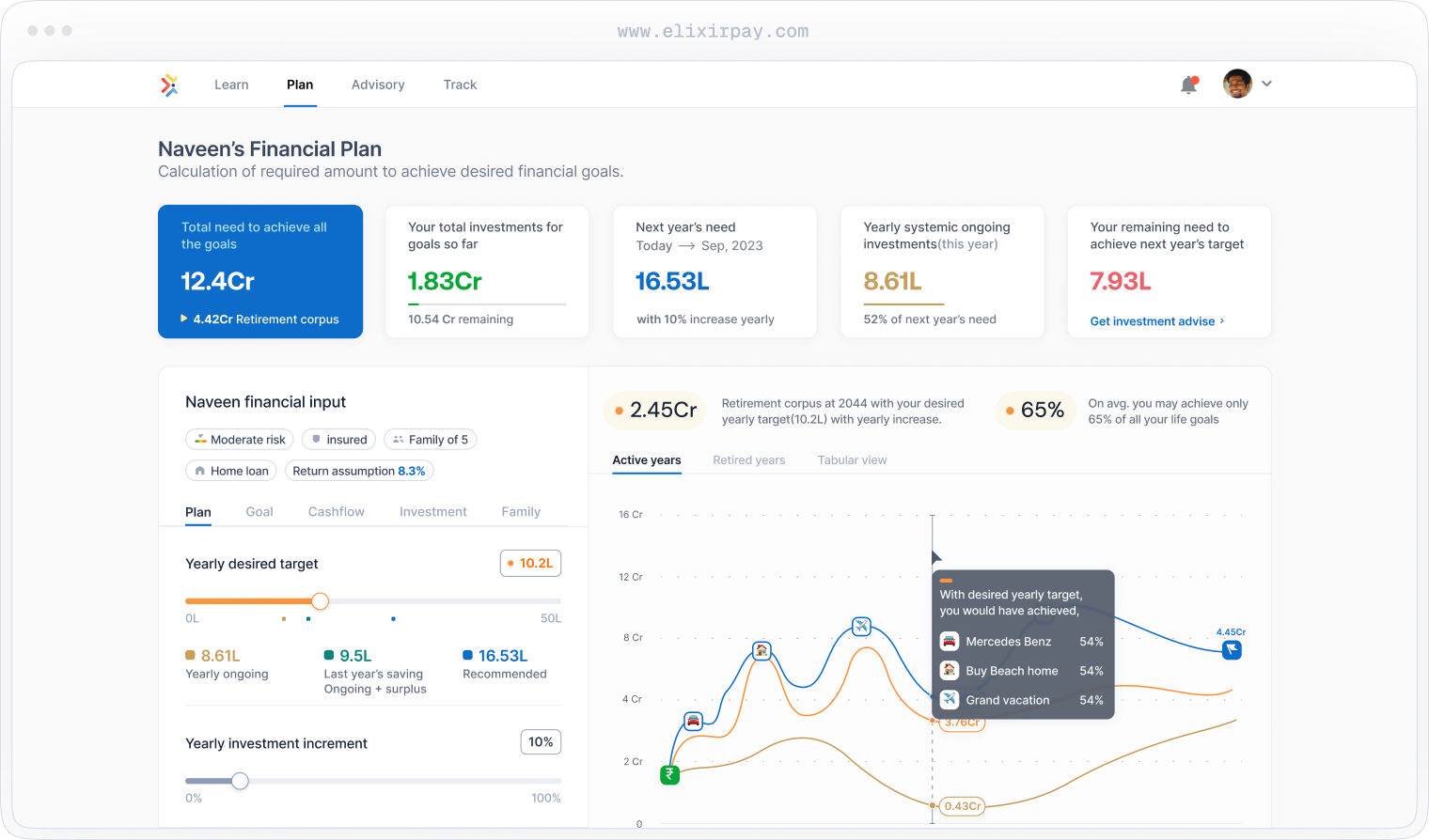This screenshot has height=840, width=1429.
Task: Click Mercedes Benz icon in tooltip
Action: click(x=950, y=641)
